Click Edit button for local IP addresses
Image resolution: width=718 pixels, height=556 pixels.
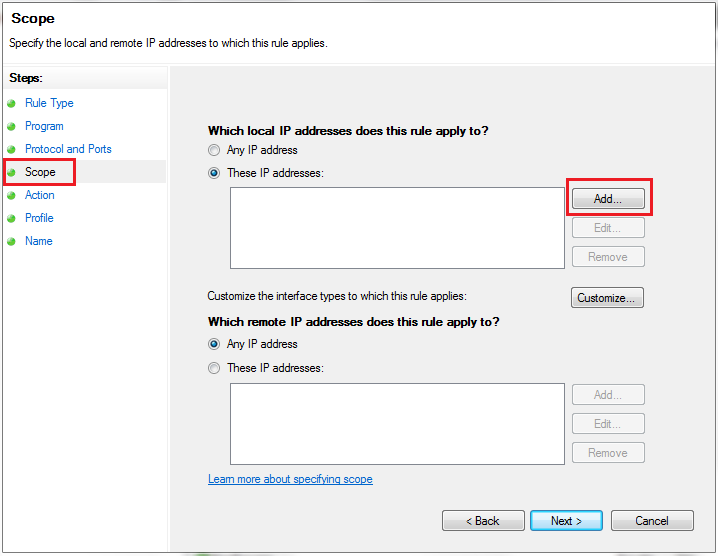click(x=608, y=228)
